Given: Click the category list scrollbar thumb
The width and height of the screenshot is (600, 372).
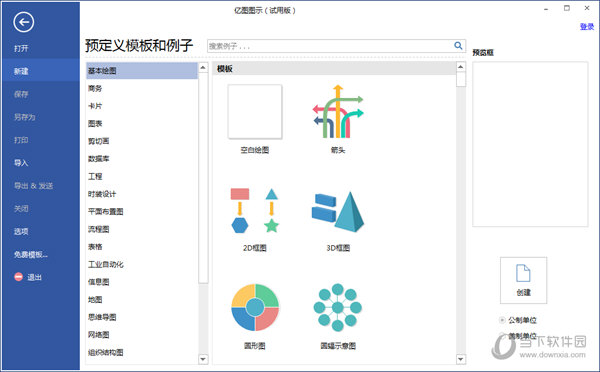Looking at the screenshot, I should pos(203,178).
